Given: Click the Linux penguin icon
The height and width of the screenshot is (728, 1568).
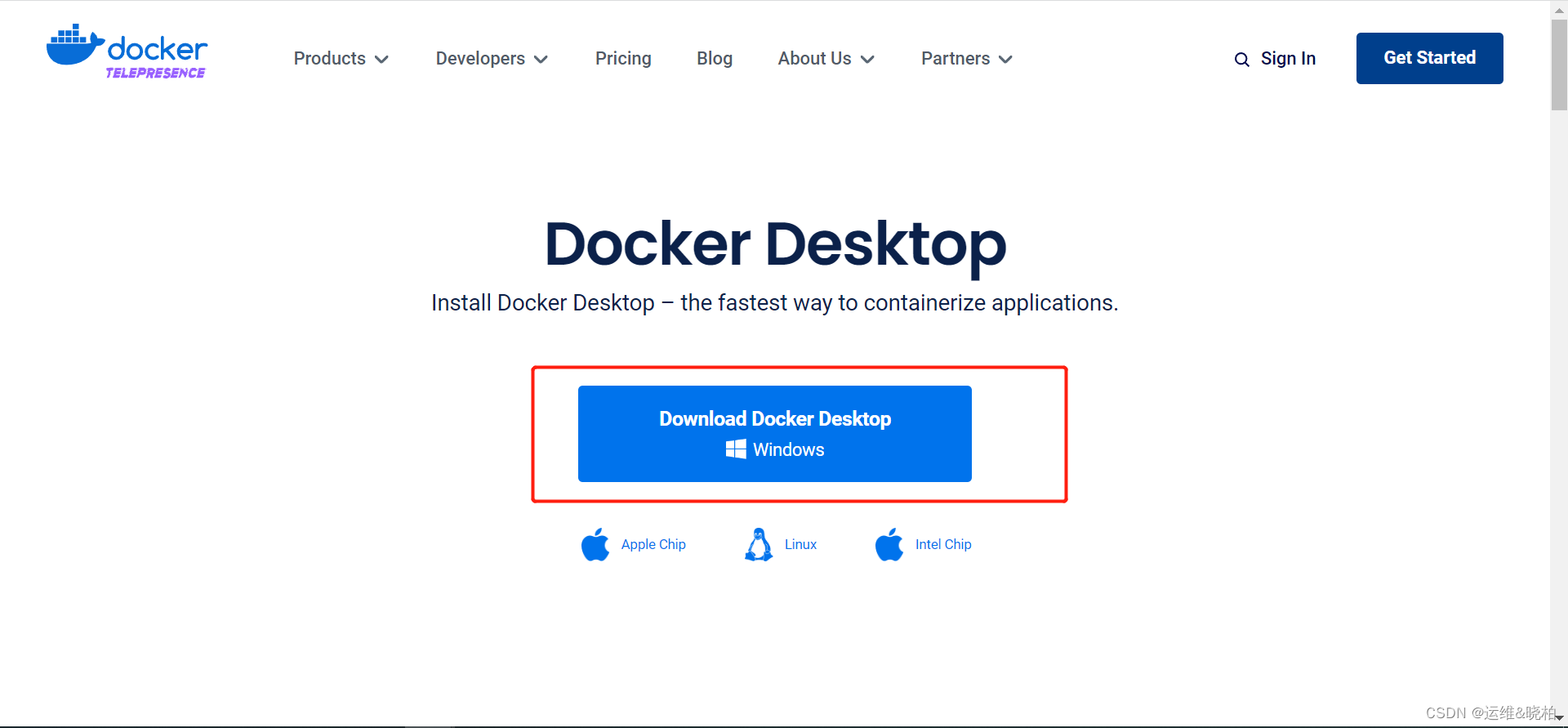Looking at the screenshot, I should tap(759, 544).
